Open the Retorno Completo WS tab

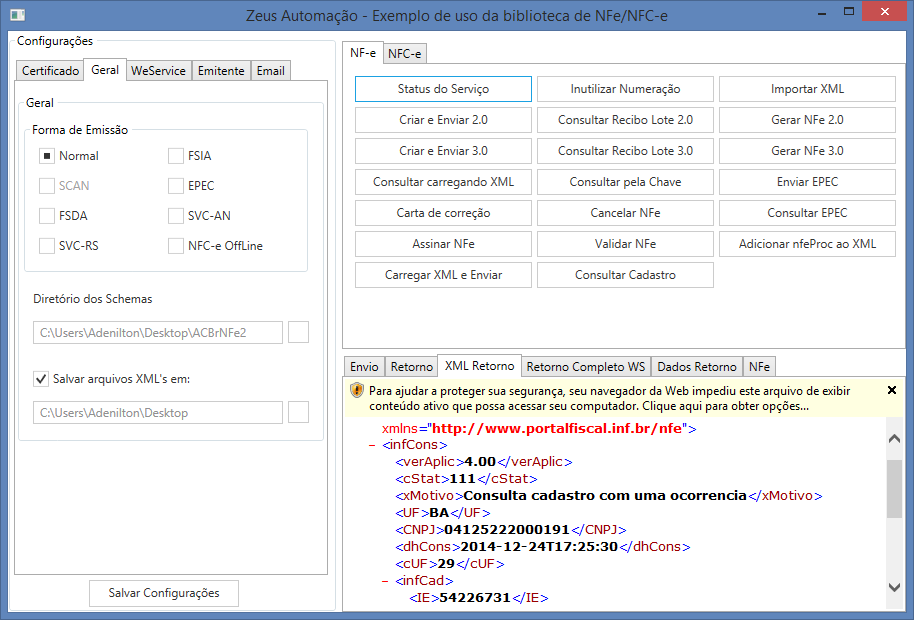coord(586,367)
